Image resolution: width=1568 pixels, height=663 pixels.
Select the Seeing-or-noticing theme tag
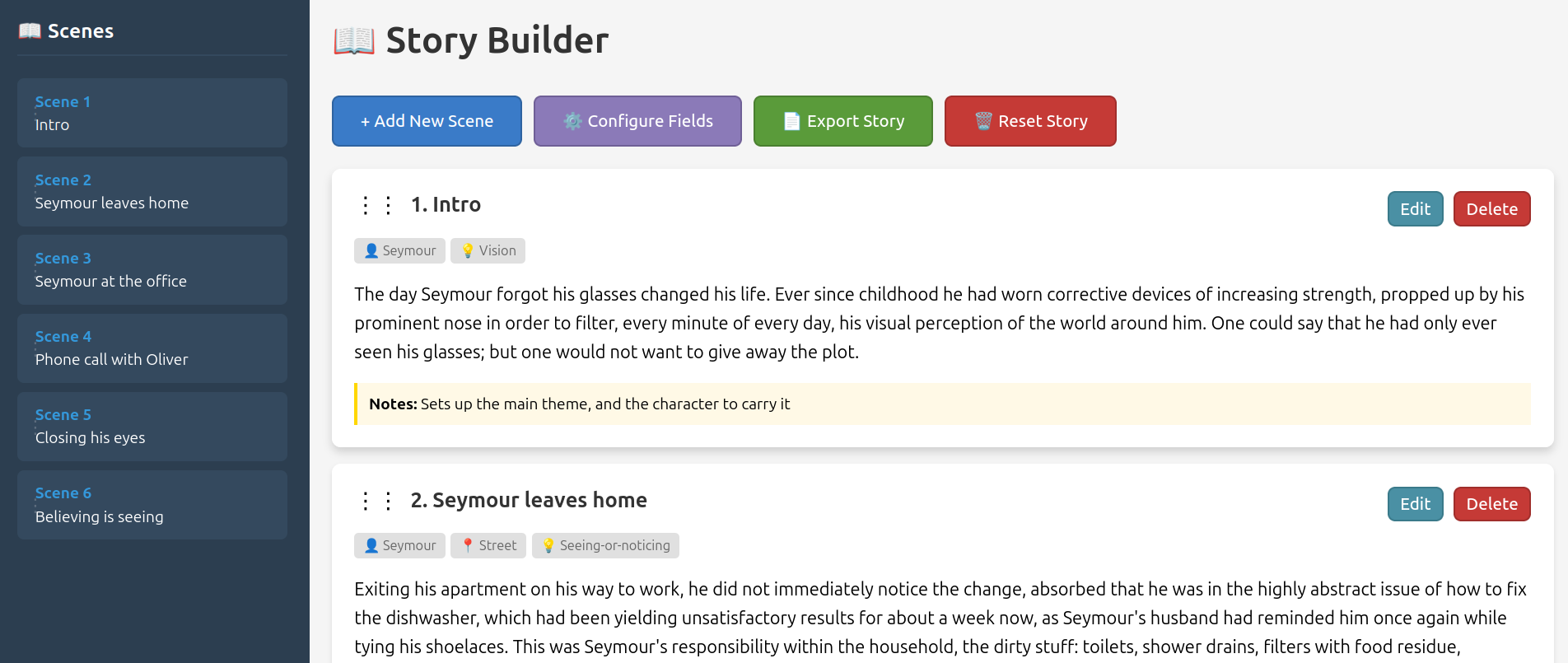click(605, 546)
